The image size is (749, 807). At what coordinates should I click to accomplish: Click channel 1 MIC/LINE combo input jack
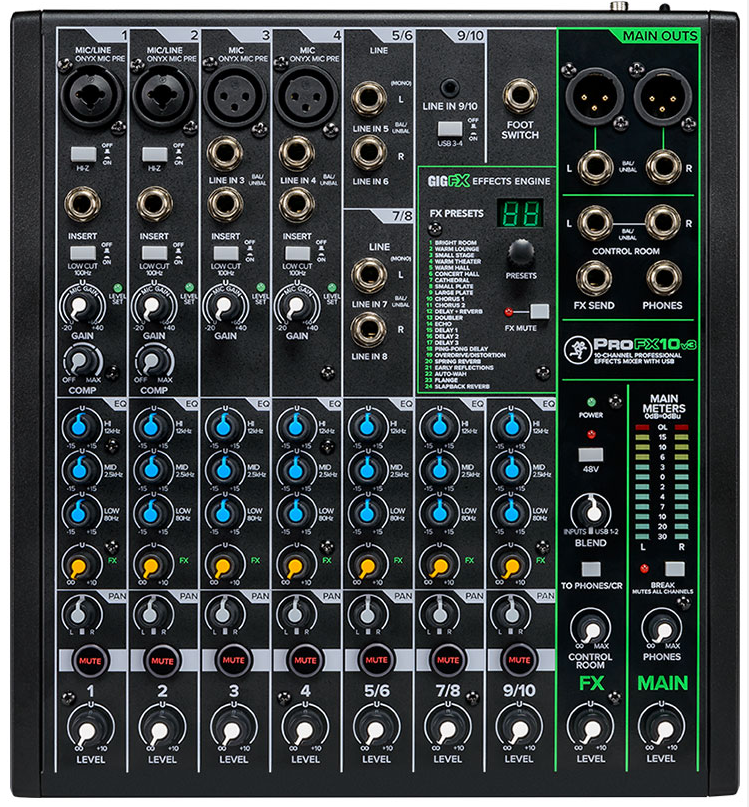(x=92, y=95)
